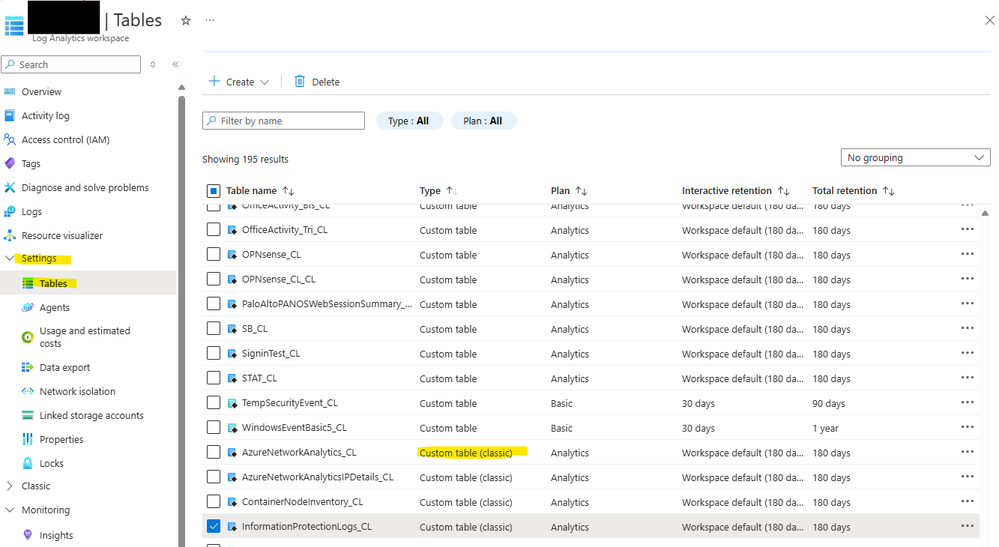Open Access control (IAM) in sidebar
The width and height of the screenshot is (999, 547).
65,140
